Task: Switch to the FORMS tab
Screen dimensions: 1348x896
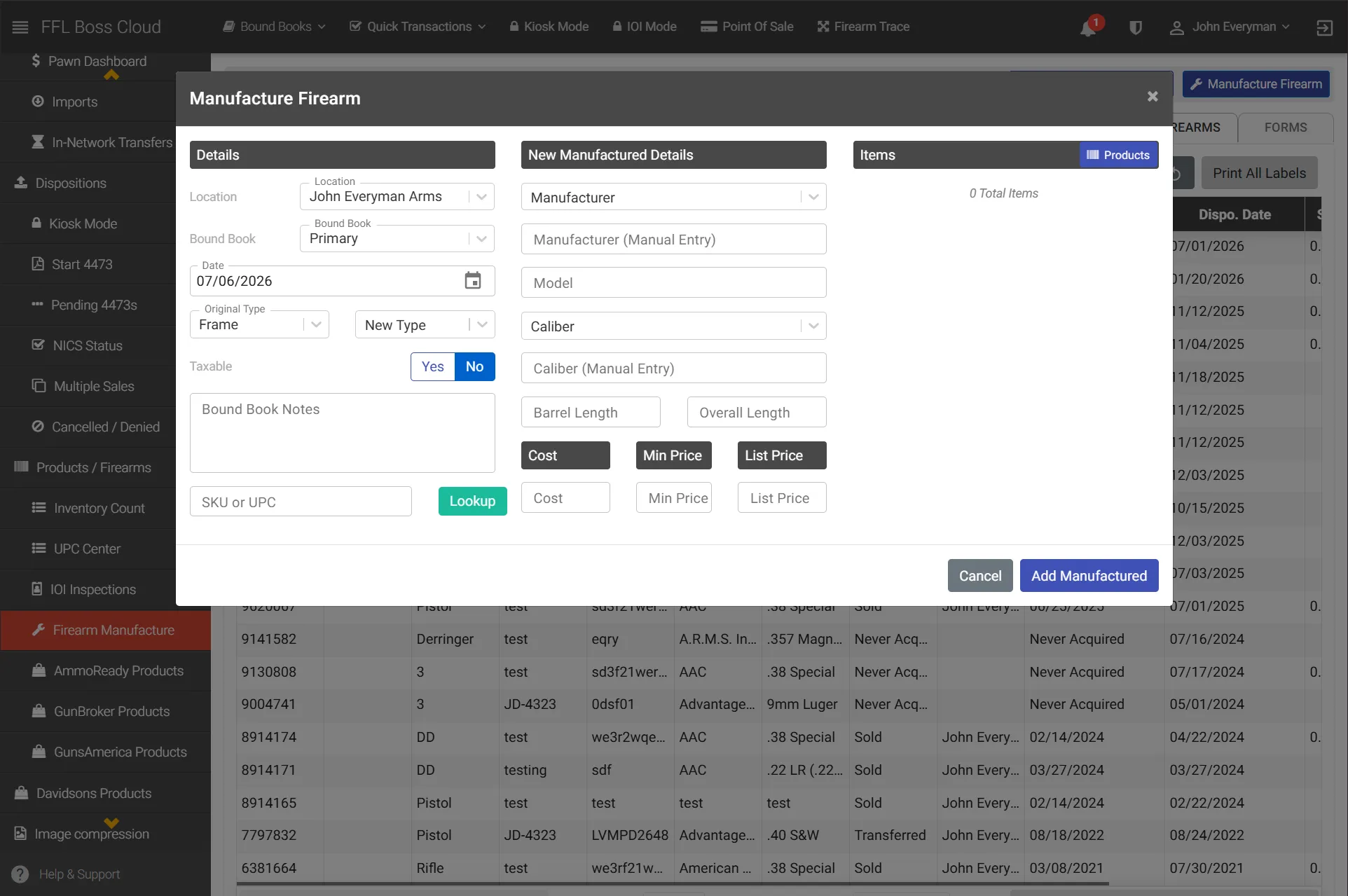Action: click(x=1285, y=127)
